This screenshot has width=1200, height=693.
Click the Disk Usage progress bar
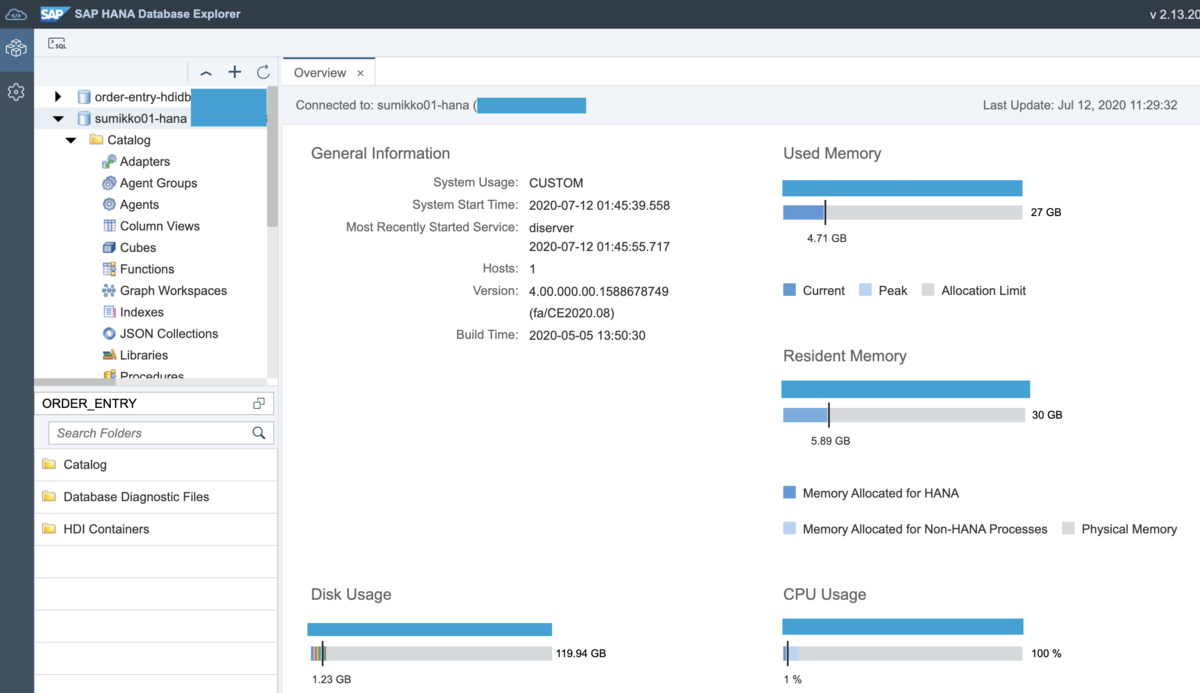pyautogui.click(x=431, y=653)
